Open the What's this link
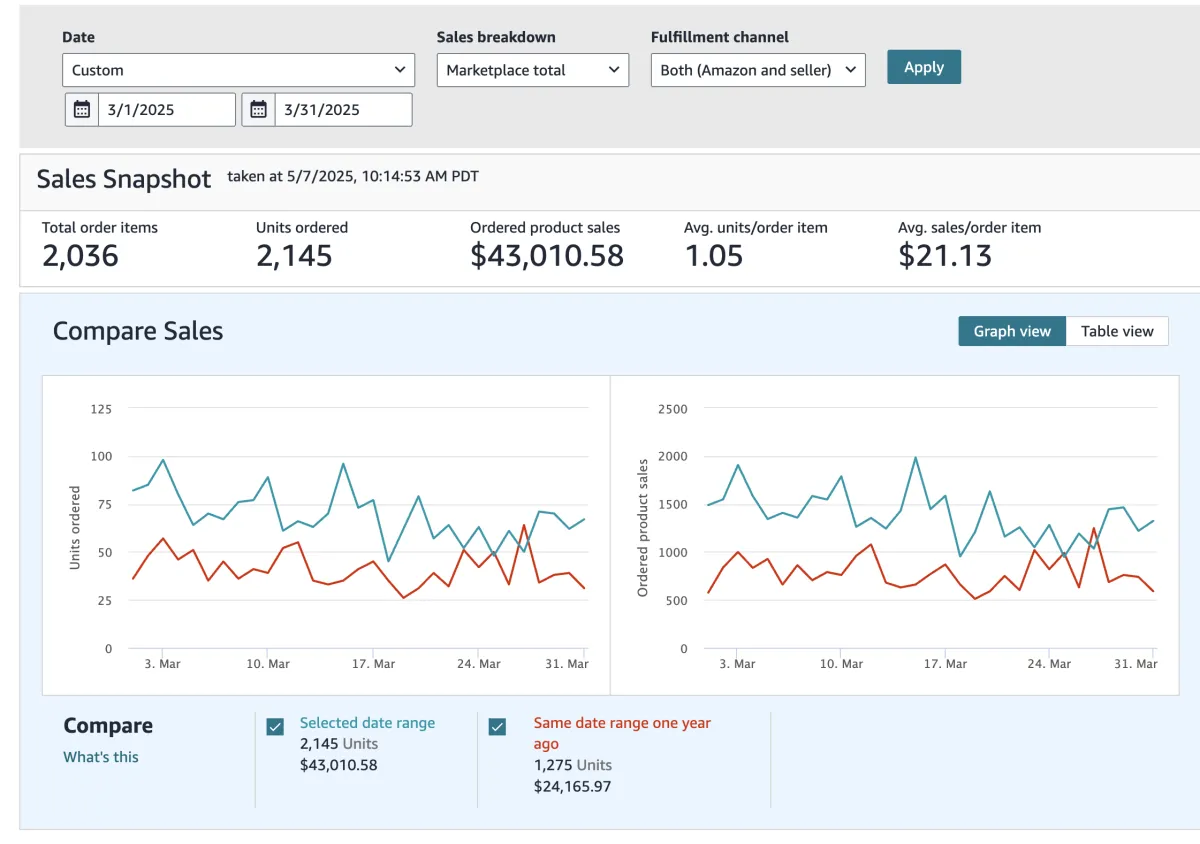Viewport: 1200px width, 844px height. (101, 757)
